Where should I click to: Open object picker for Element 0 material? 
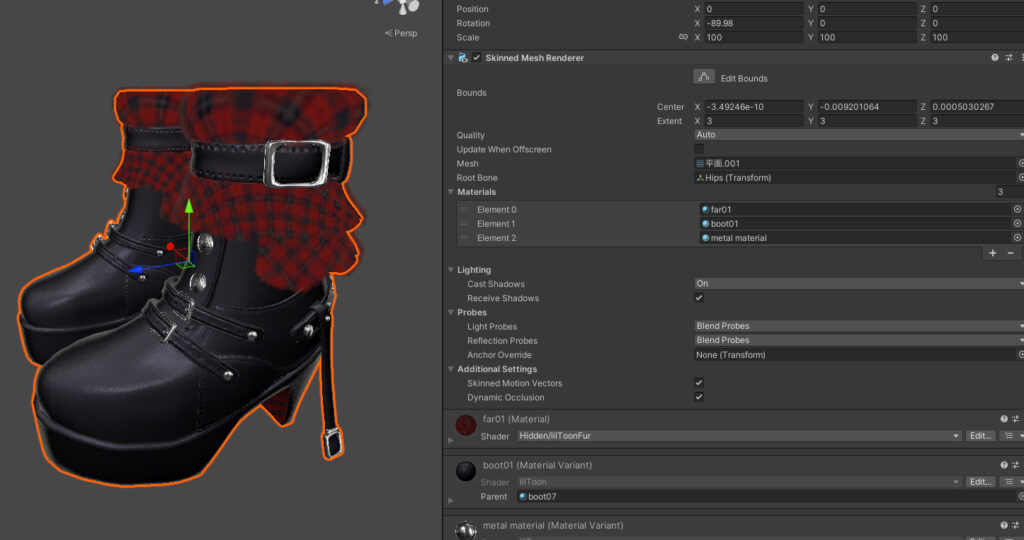[x=1017, y=209]
